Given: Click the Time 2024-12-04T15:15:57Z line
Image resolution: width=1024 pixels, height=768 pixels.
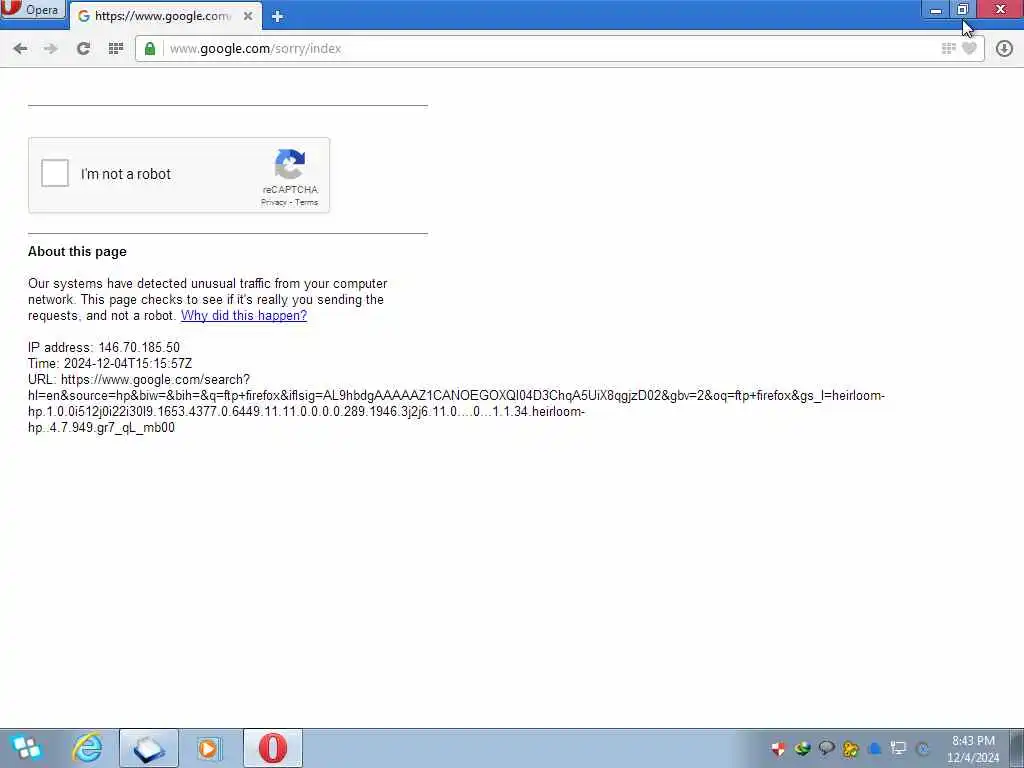Looking at the screenshot, I should point(110,363).
